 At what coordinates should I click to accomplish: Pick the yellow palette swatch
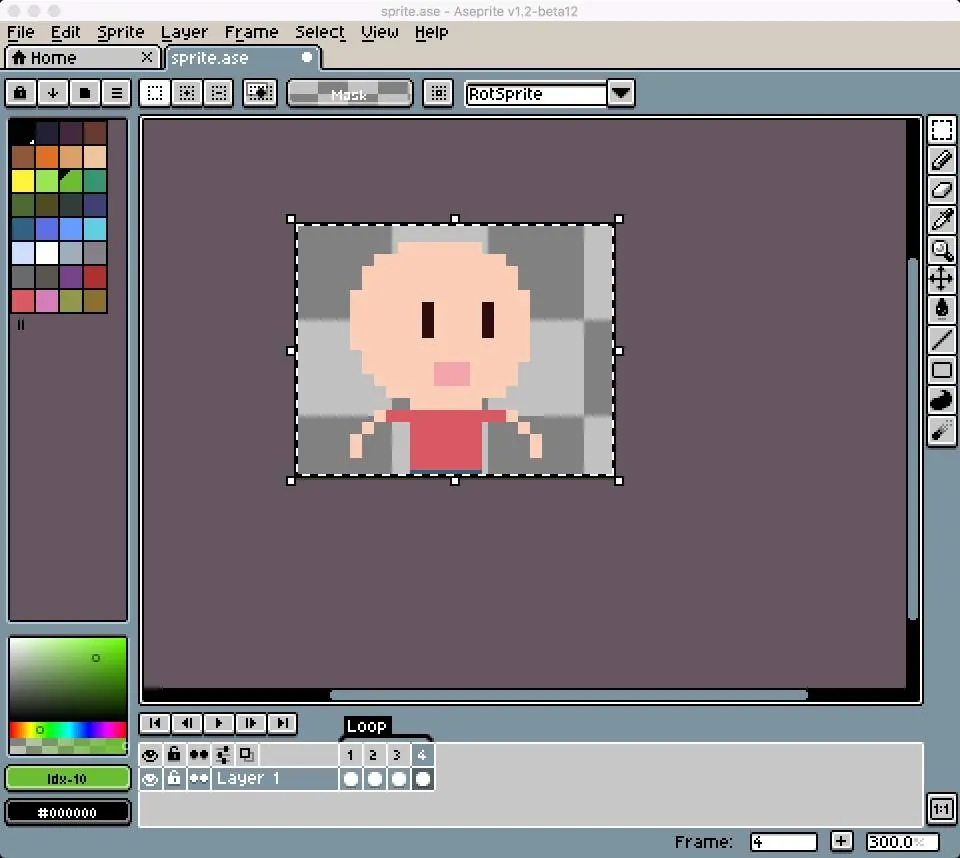(23, 181)
